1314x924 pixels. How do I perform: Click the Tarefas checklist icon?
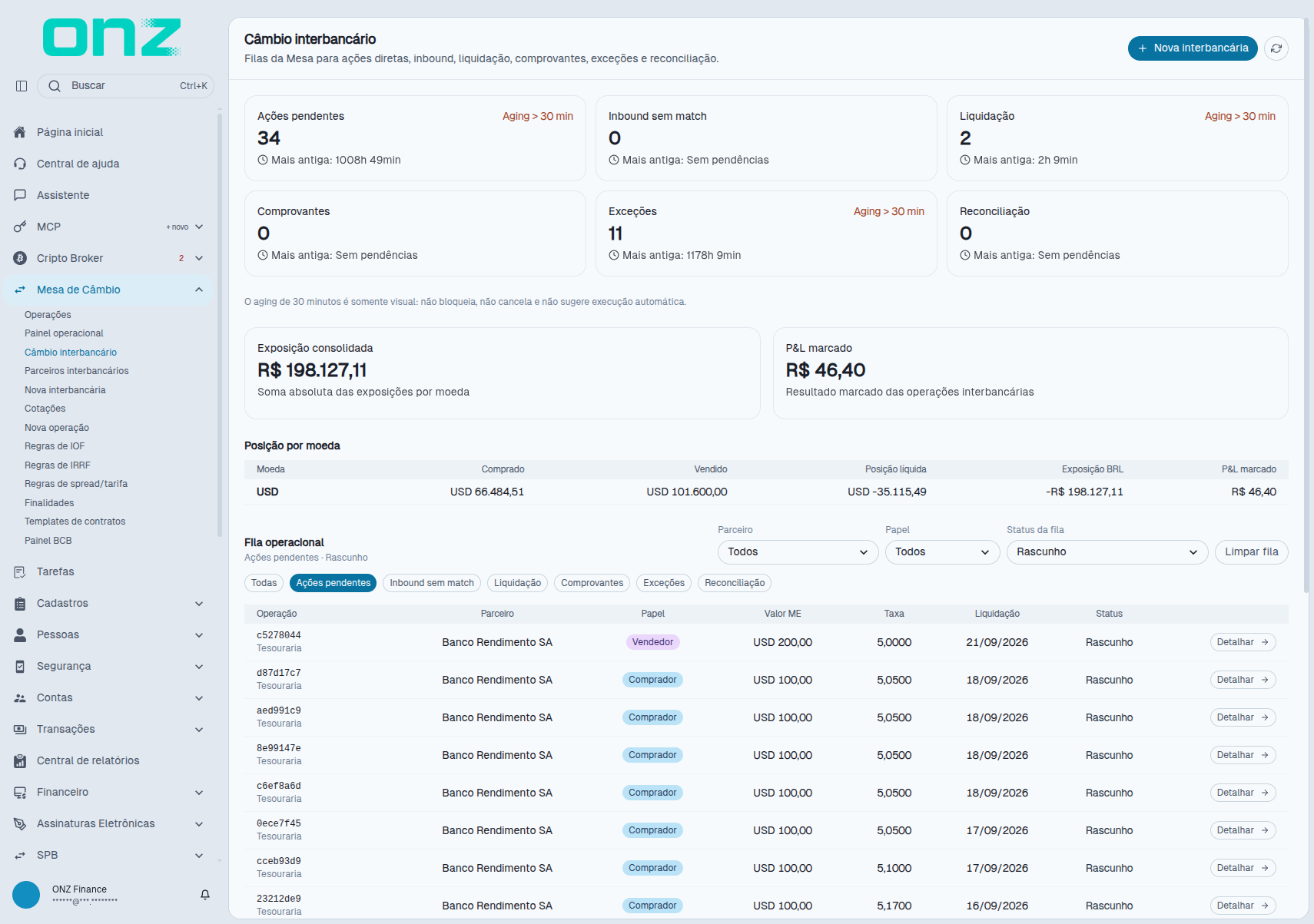[20, 571]
